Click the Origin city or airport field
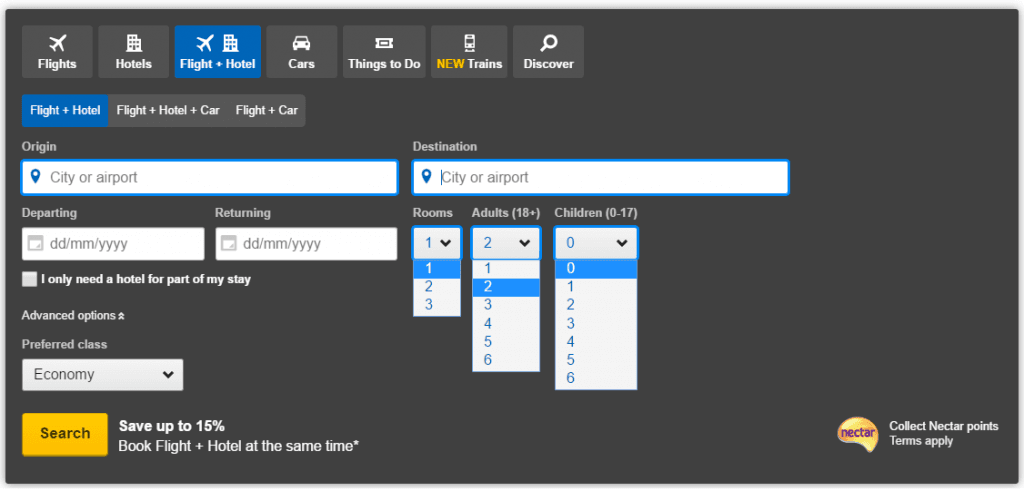The image size is (1024, 491). click(210, 178)
